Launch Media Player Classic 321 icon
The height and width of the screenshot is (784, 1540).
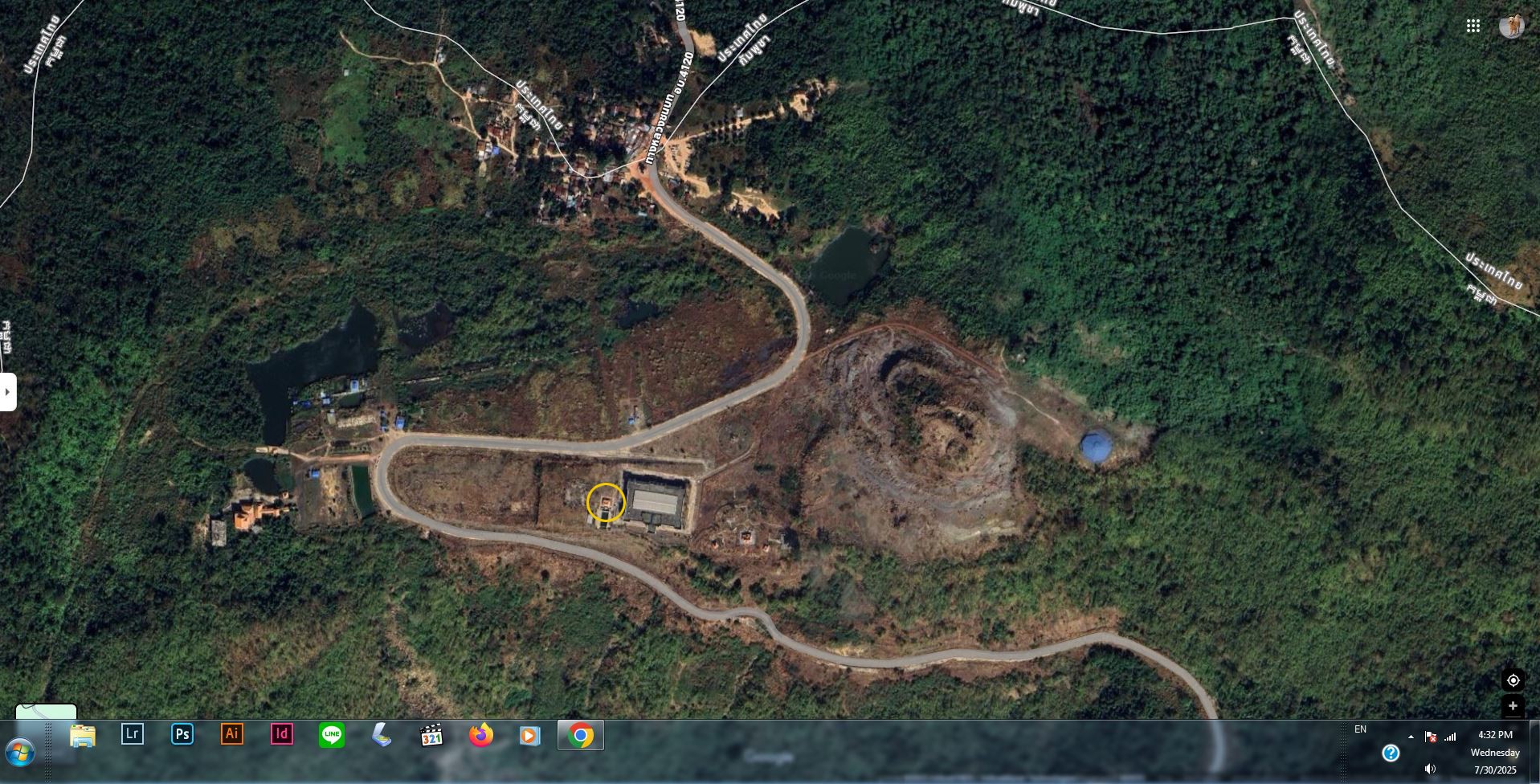point(431,735)
